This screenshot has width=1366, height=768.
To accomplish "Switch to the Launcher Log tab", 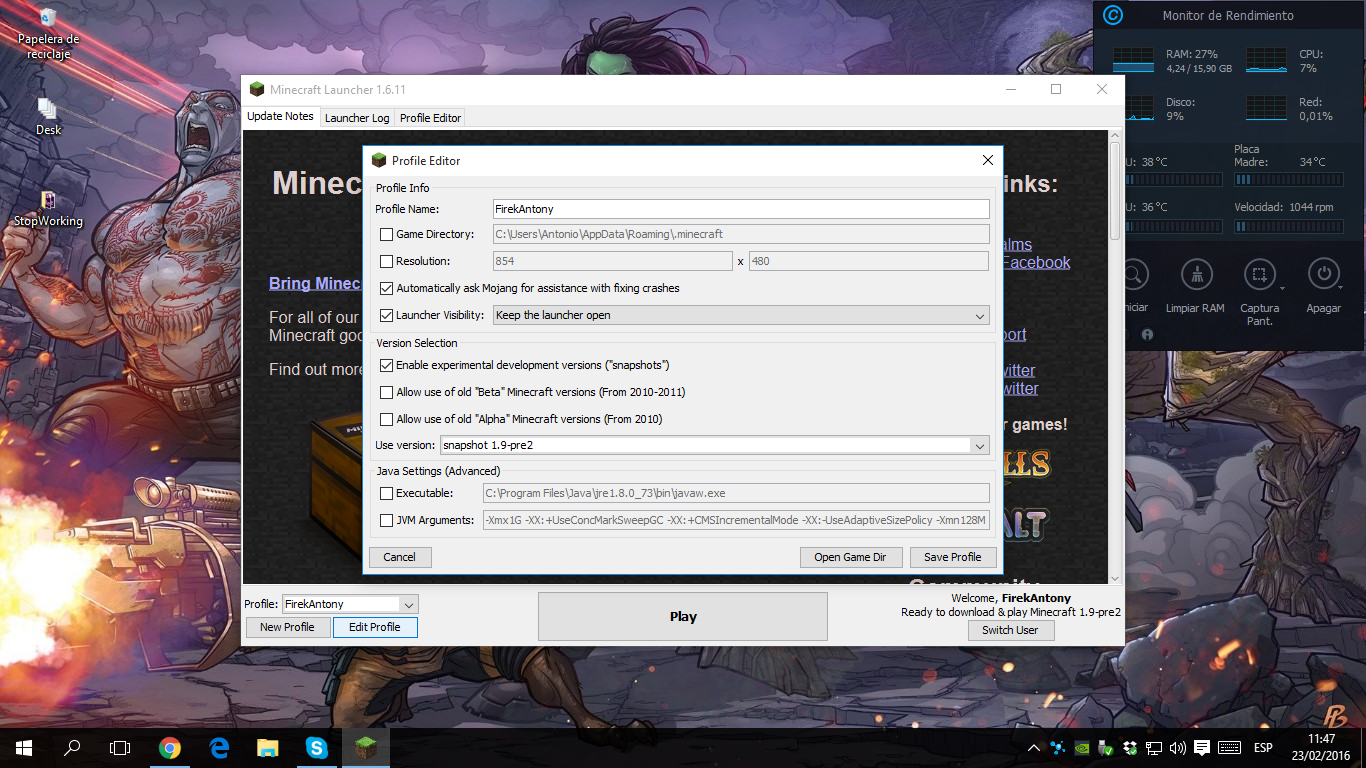I will pos(357,118).
